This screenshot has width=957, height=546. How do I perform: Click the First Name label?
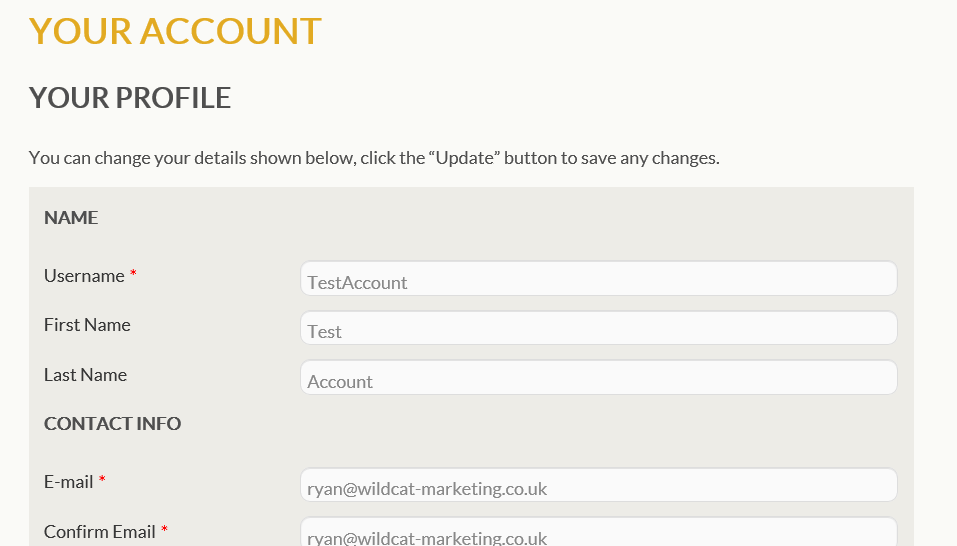87,325
